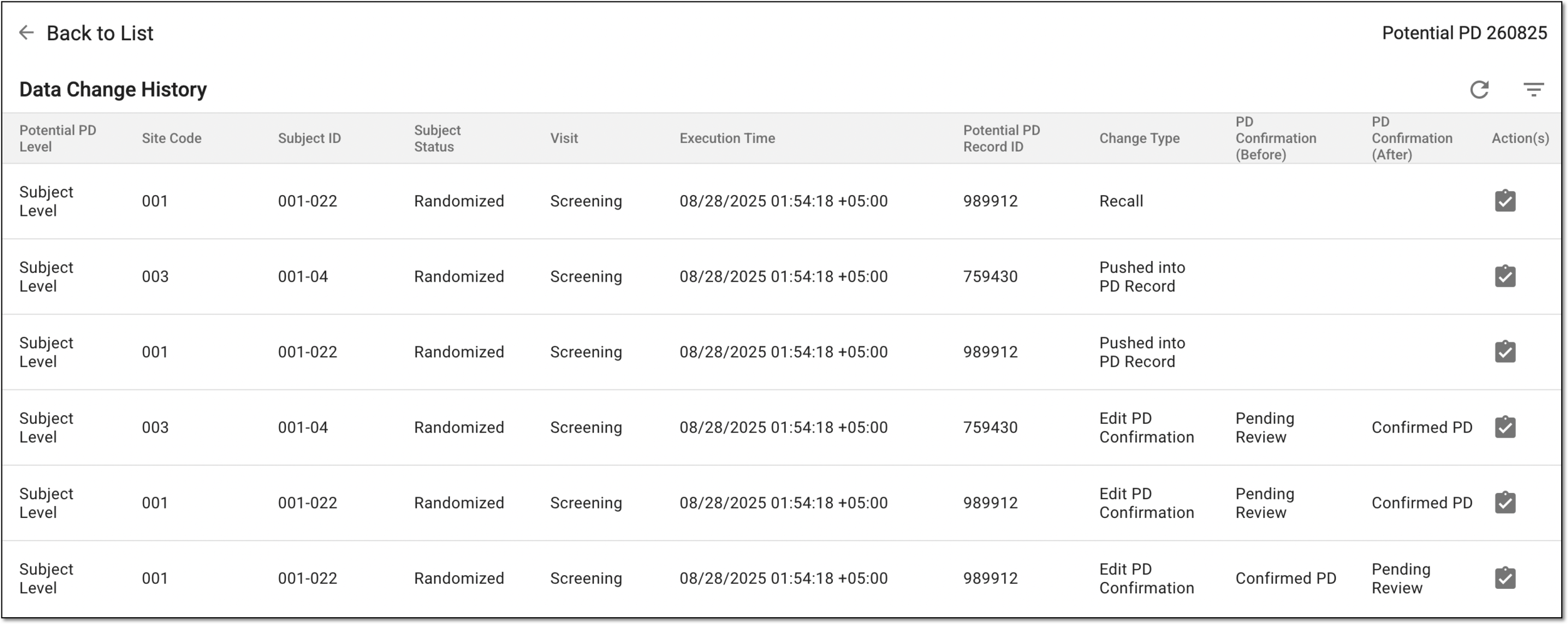
Task: Click the Execution Time column header
Action: (x=727, y=138)
